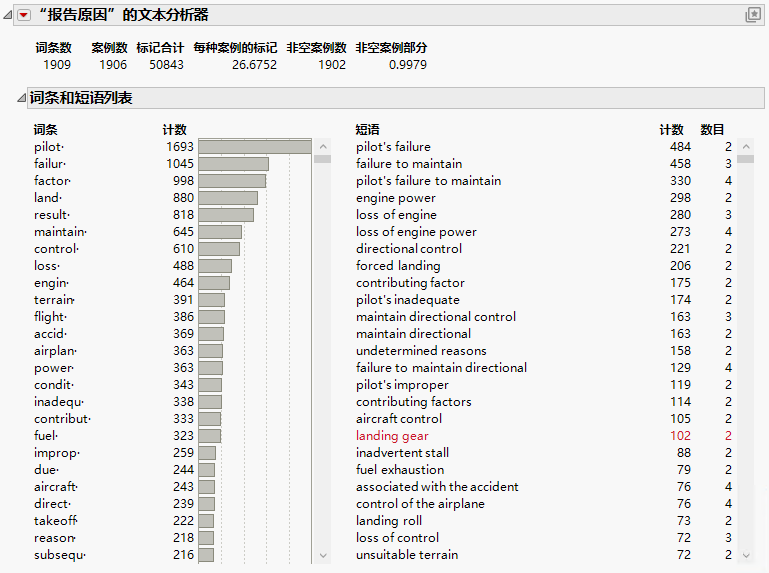Screen dimensions: 769x573
Task: Select the phrase 'directional control'
Action: 409,249
